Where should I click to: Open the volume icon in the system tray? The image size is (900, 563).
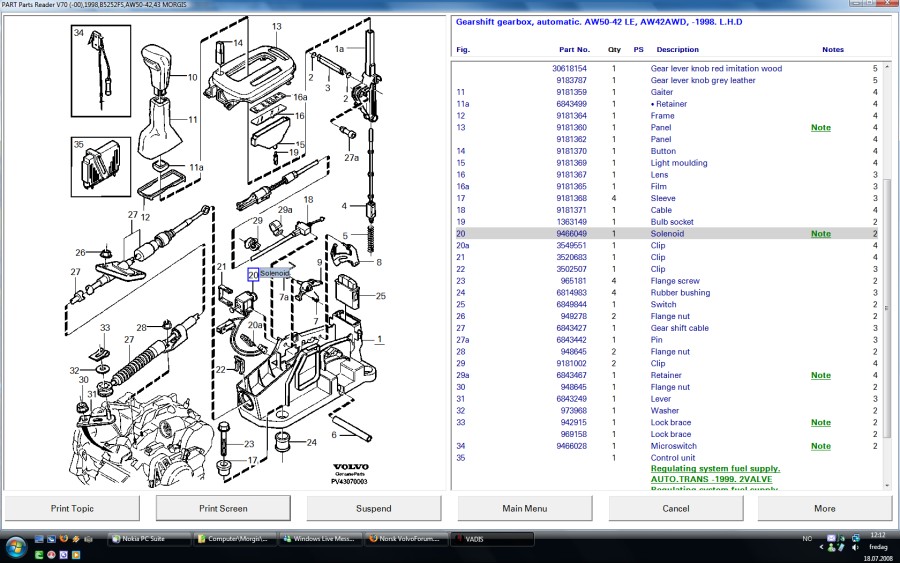click(x=855, y=548)
